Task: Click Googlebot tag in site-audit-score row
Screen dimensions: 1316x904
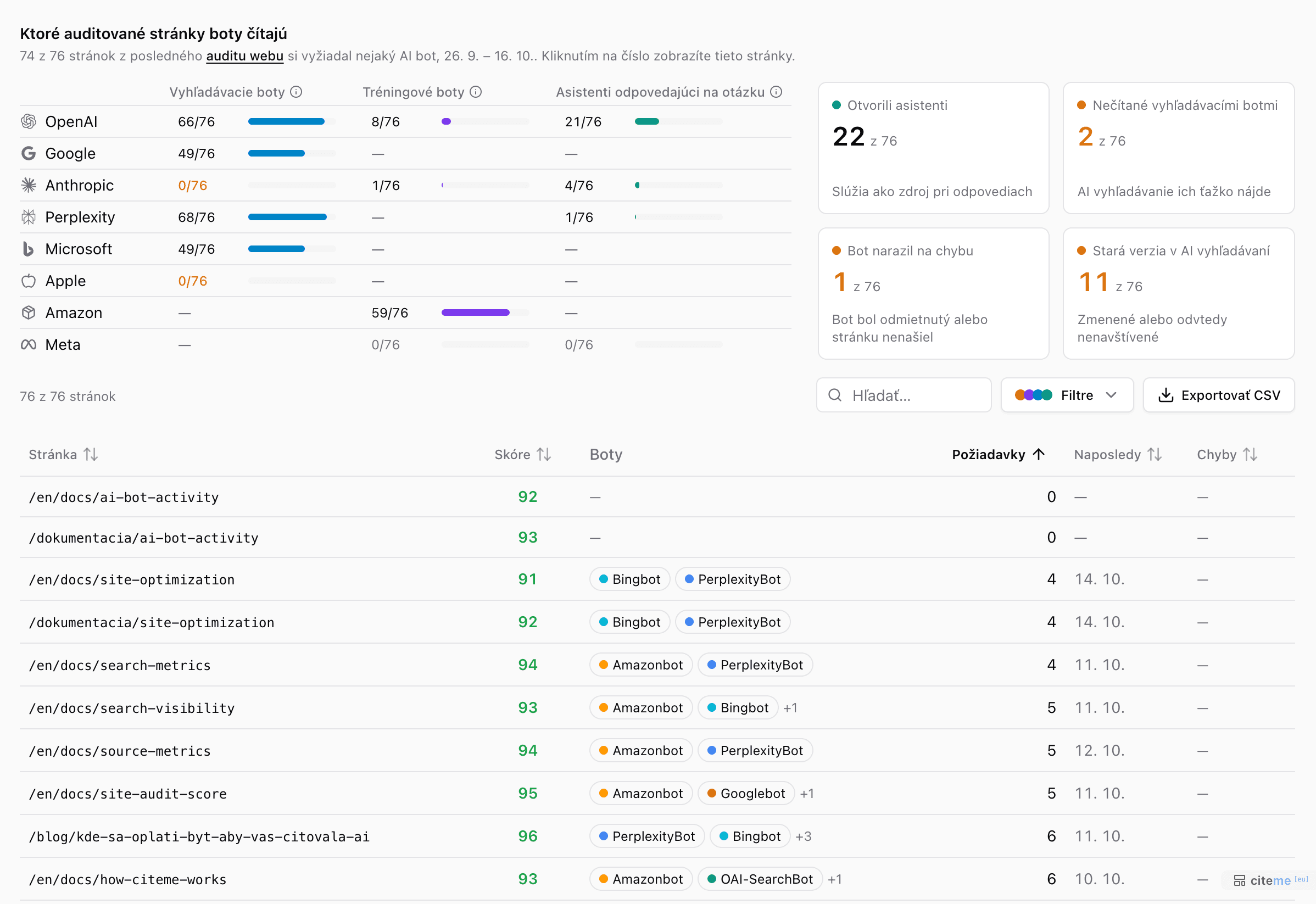Action: pyautogui.click(x=746, y=794)
